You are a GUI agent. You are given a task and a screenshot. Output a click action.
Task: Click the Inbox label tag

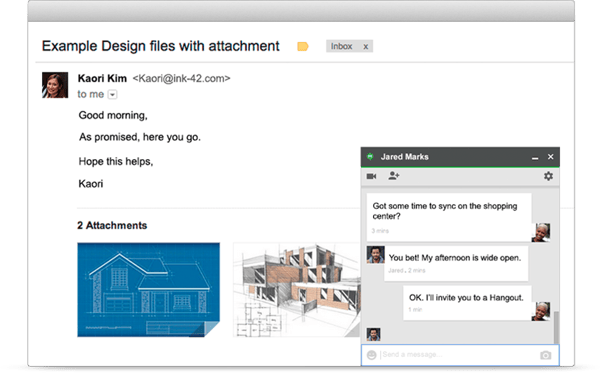coord(341,46)
